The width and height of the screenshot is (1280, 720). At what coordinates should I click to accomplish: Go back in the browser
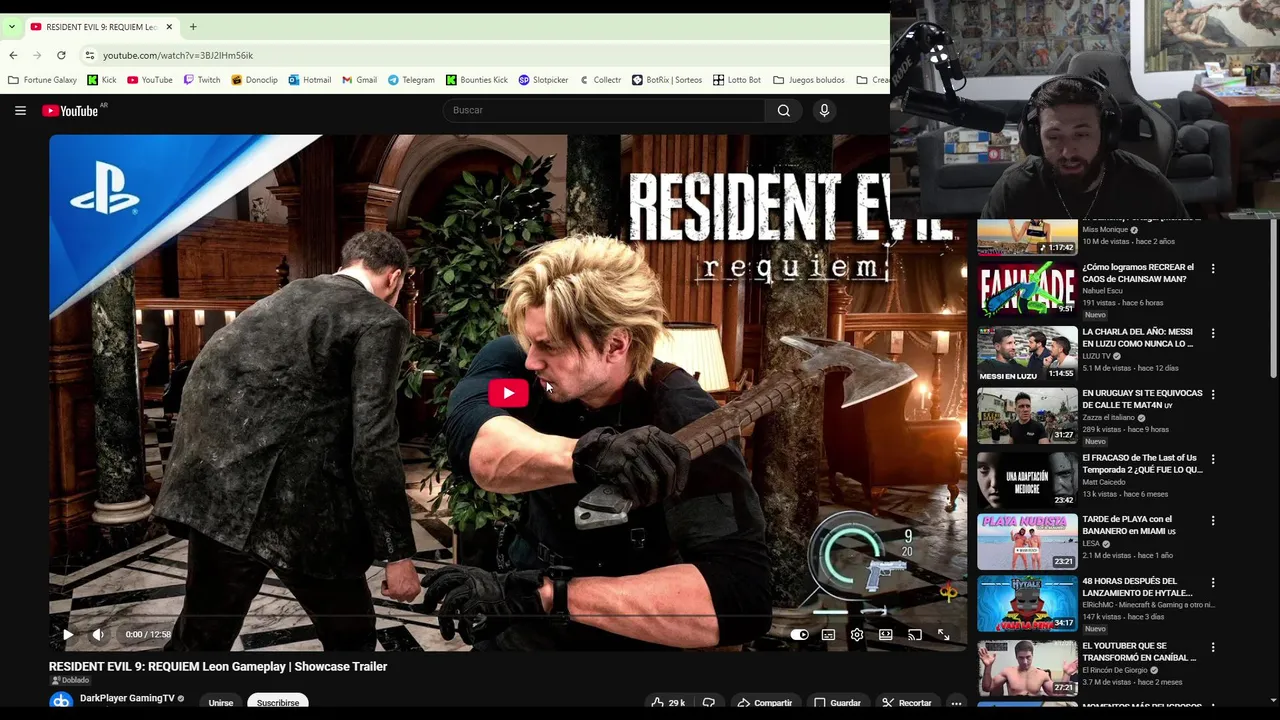pyautogui.click(x=13, y=55)
